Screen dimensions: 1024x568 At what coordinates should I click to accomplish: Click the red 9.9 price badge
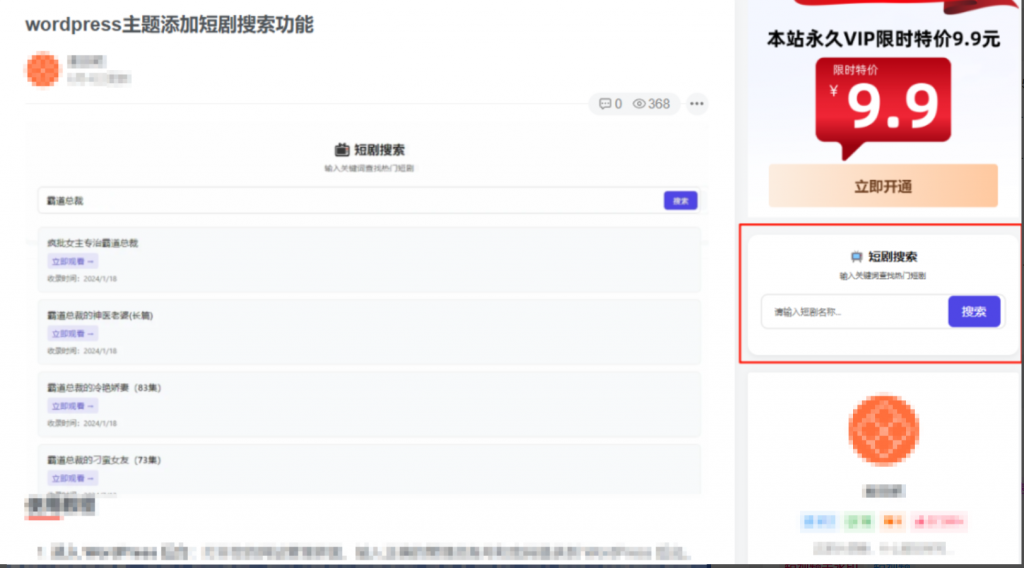883,108
